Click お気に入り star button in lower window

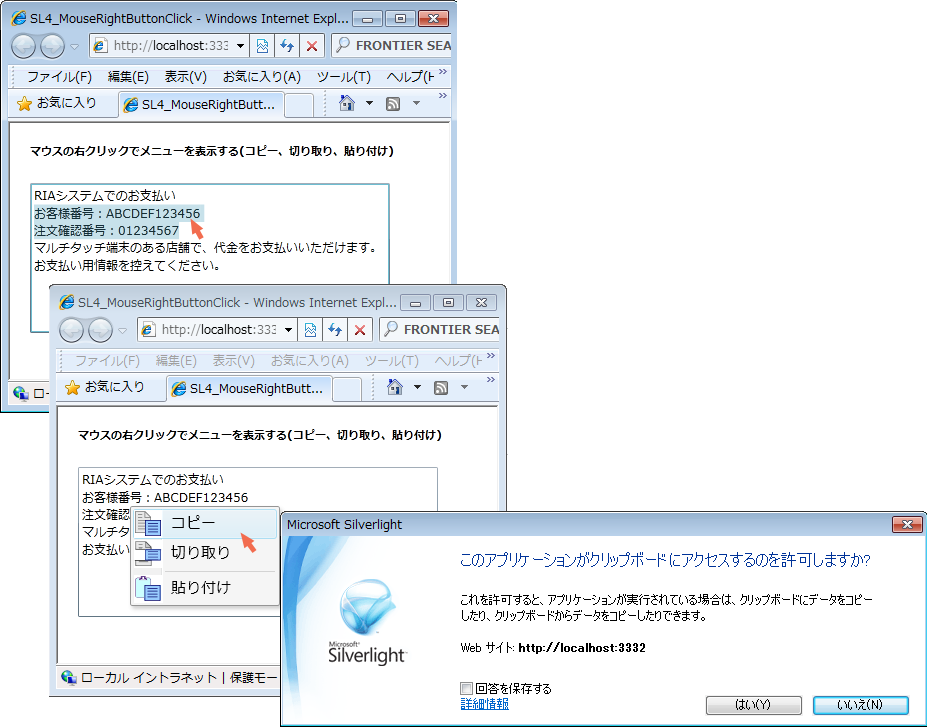[105, 388]
